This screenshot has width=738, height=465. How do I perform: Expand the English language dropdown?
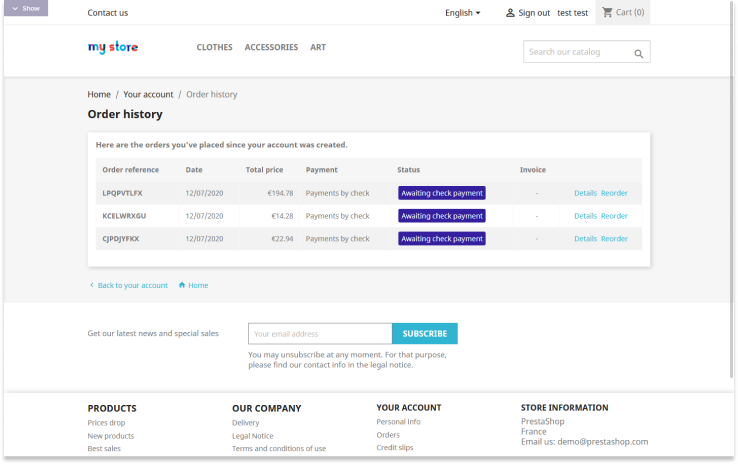click(462, 13)
